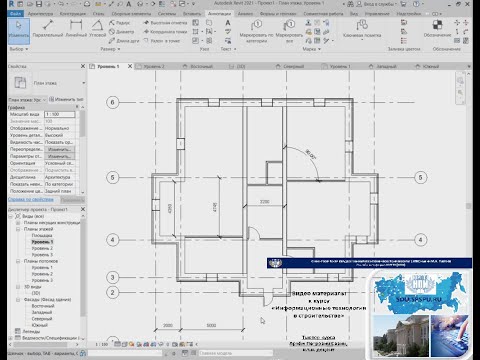Choose the Диаметр dimension tool
480x360 pixels.
click(121, 32)
